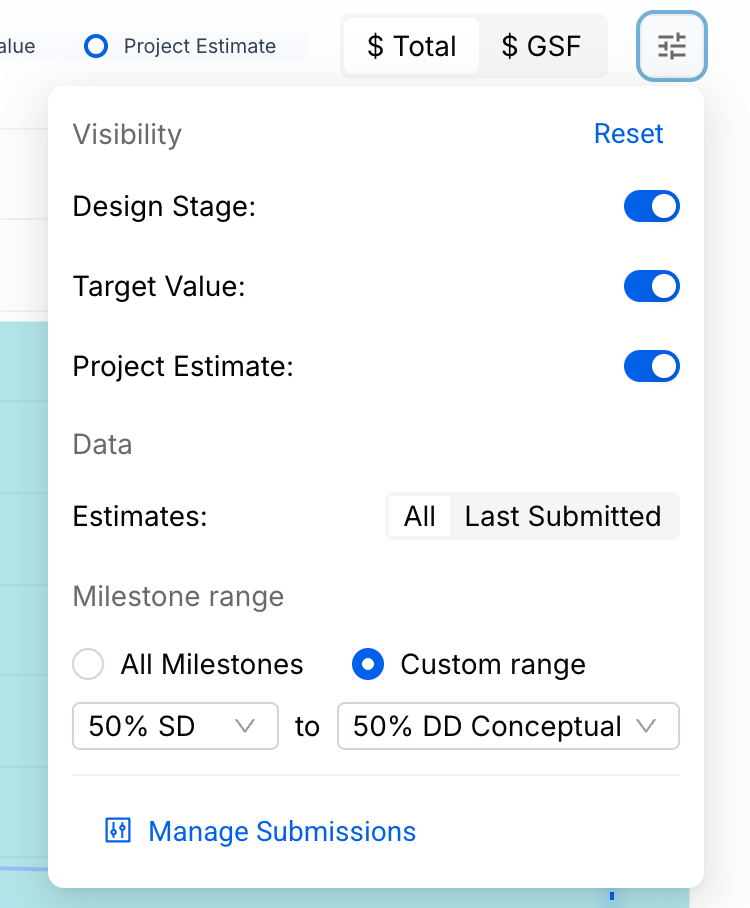Click the chevron in the 50% SD dropdown

[245, 726]
